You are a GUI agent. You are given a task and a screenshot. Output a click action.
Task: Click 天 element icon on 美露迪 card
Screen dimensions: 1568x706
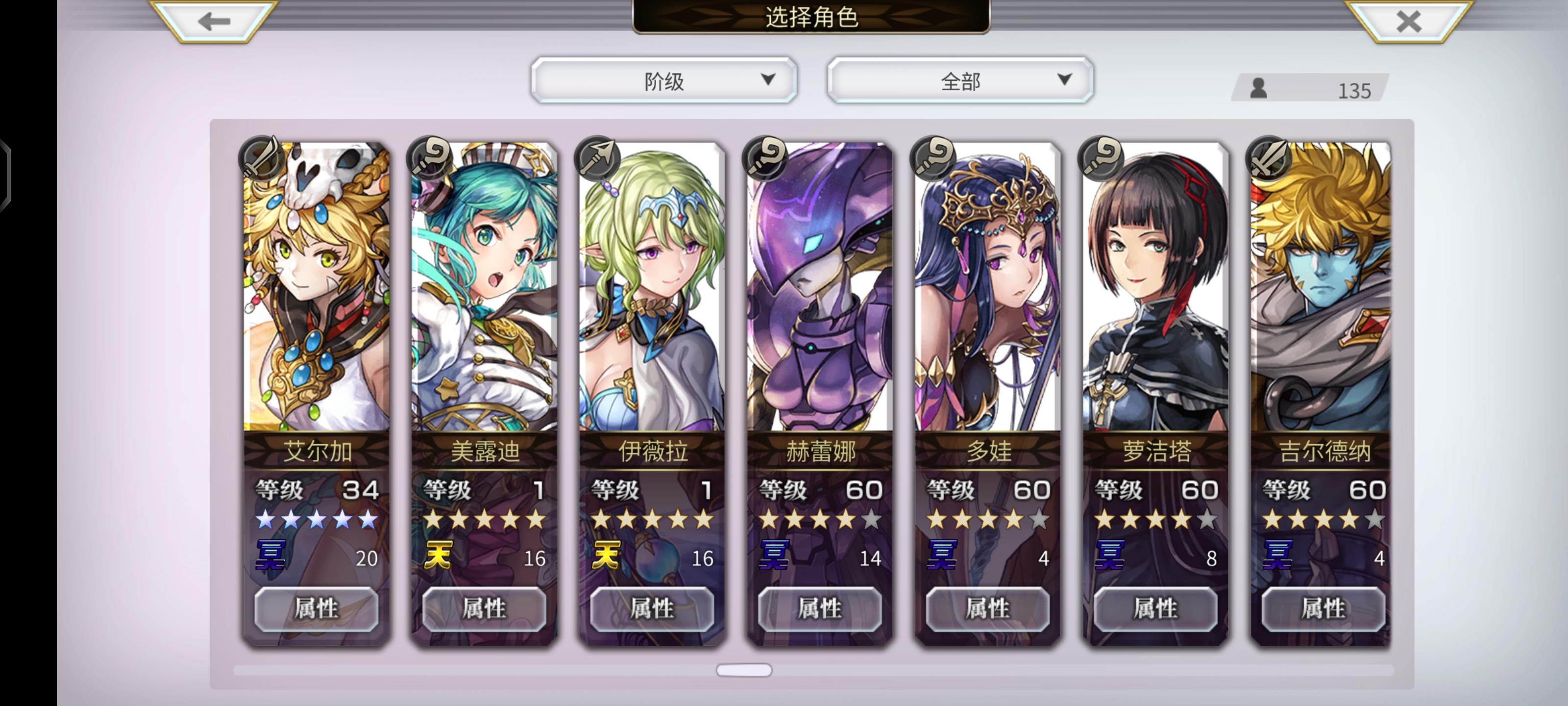point(438,555)
